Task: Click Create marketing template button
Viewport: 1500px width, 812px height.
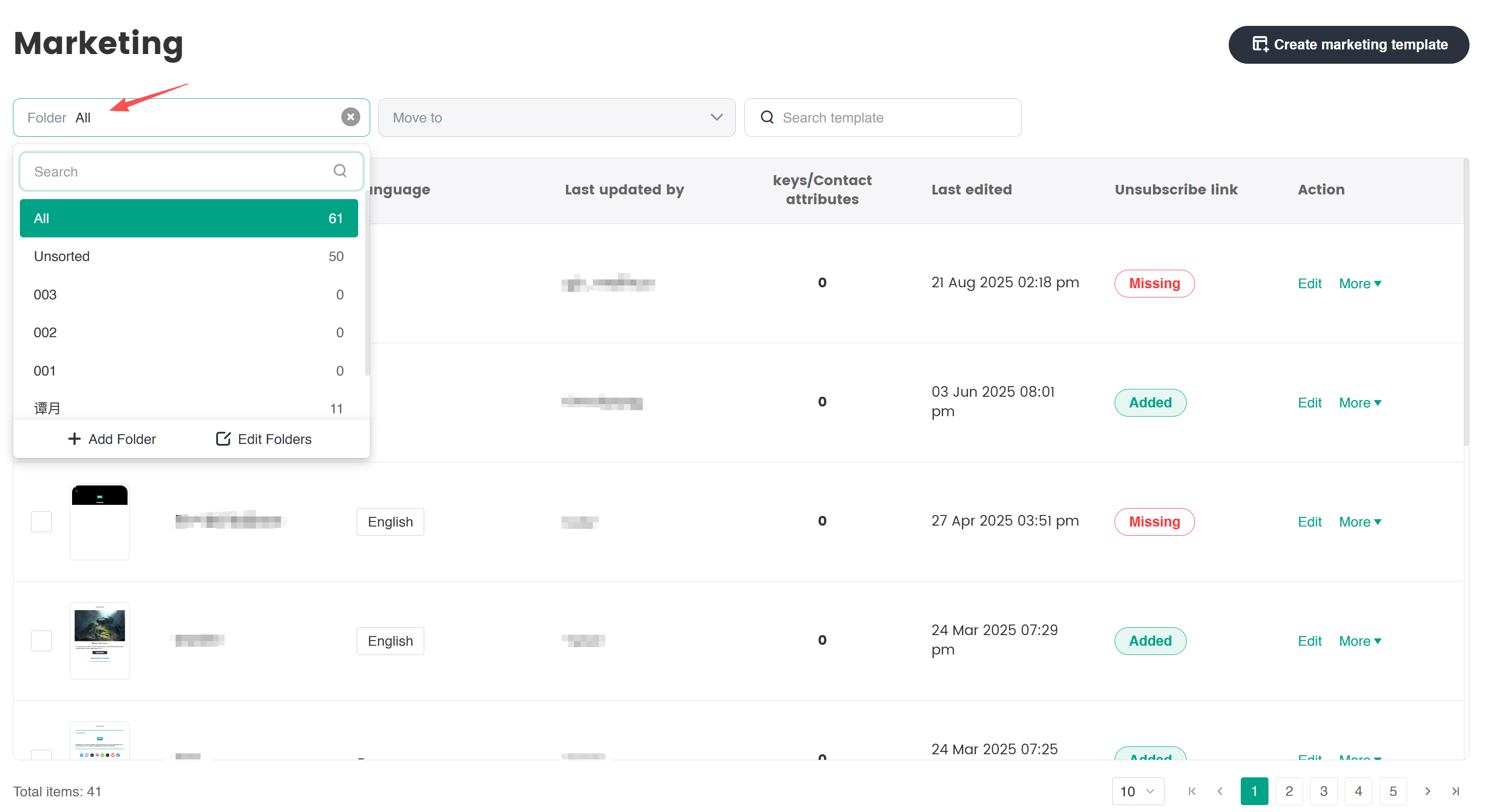Action: tap(1348, 44)
